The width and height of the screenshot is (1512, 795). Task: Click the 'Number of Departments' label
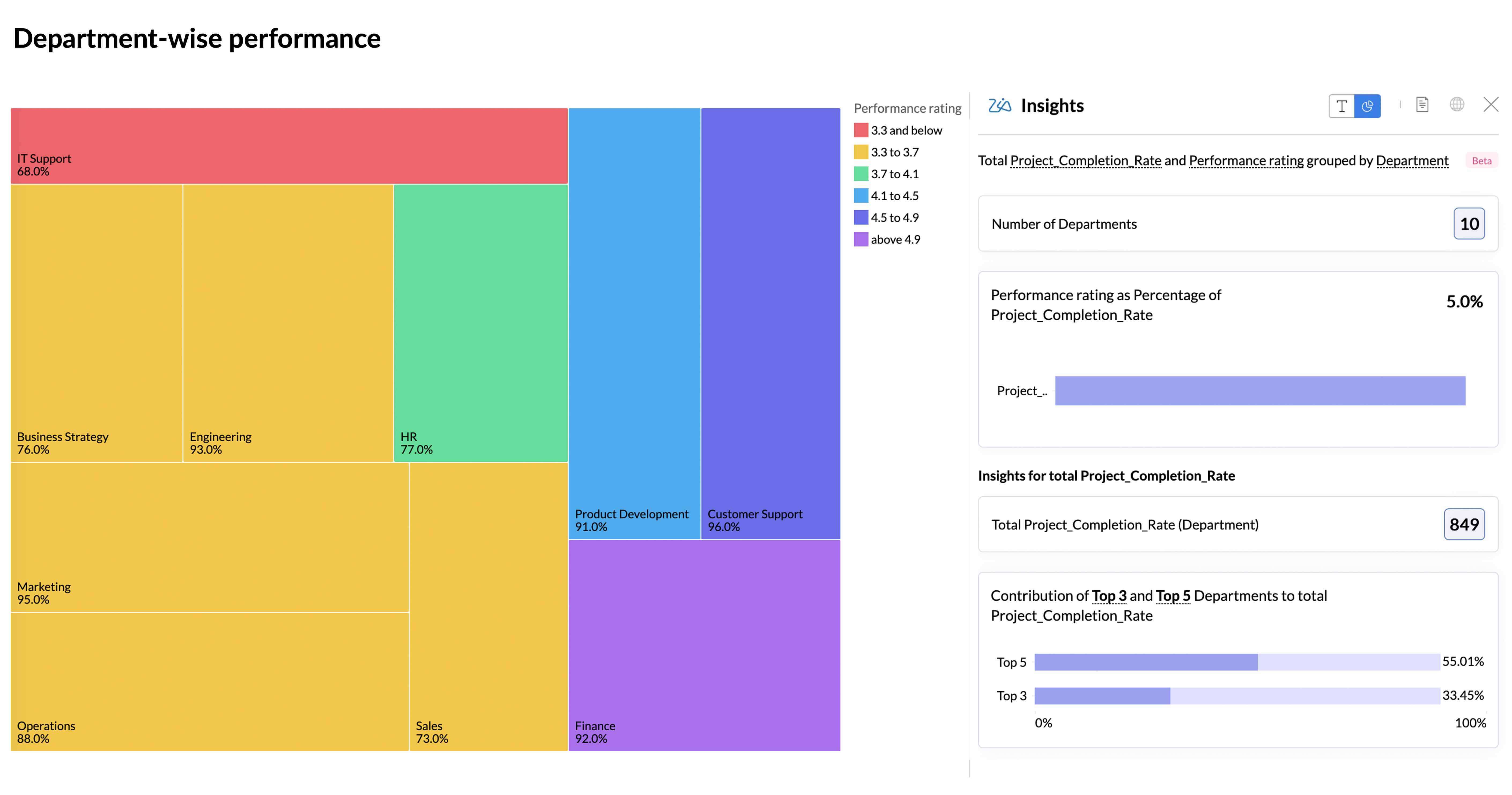click(1064, 224)
